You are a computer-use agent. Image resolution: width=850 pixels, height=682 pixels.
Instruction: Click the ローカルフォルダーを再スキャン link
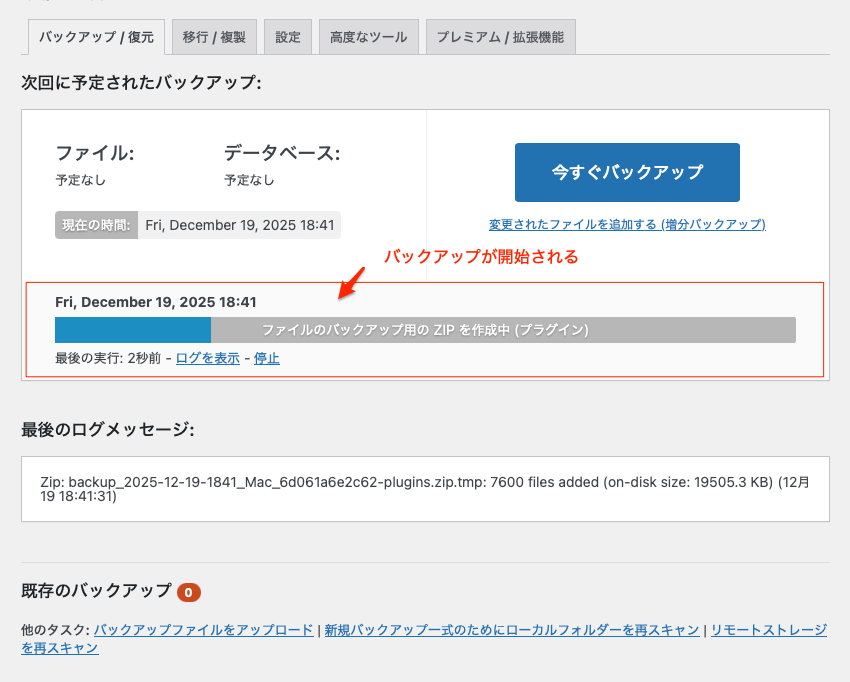click(x=511, y=630)
